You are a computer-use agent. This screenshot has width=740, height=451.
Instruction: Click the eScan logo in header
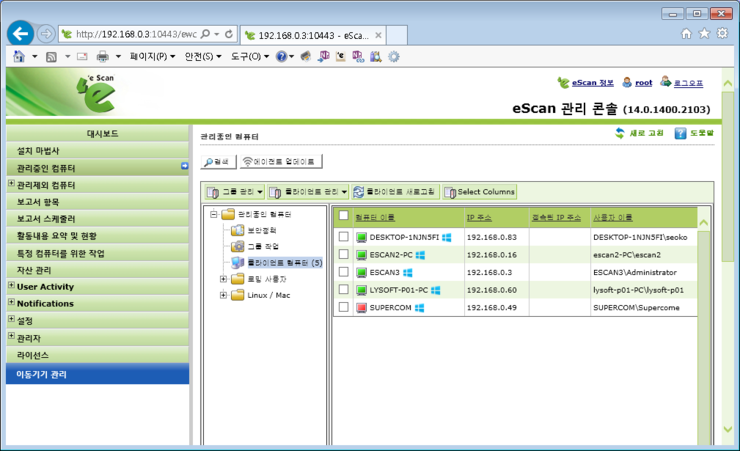click(x=97, y=93)
